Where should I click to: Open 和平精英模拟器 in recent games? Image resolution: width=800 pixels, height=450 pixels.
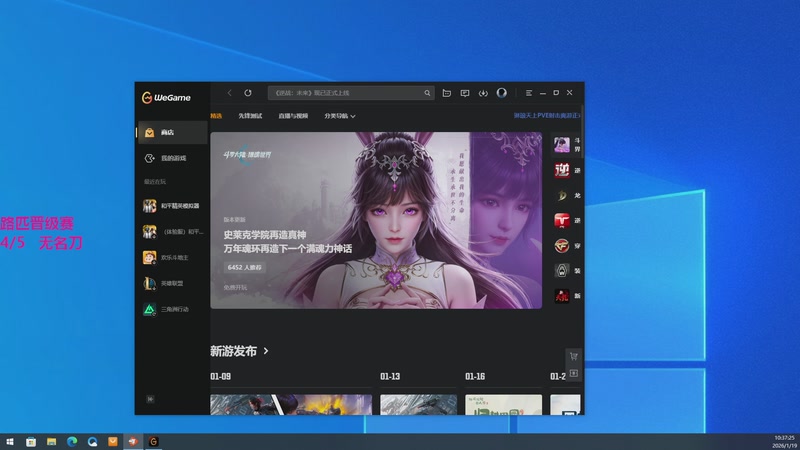(172, 206)
